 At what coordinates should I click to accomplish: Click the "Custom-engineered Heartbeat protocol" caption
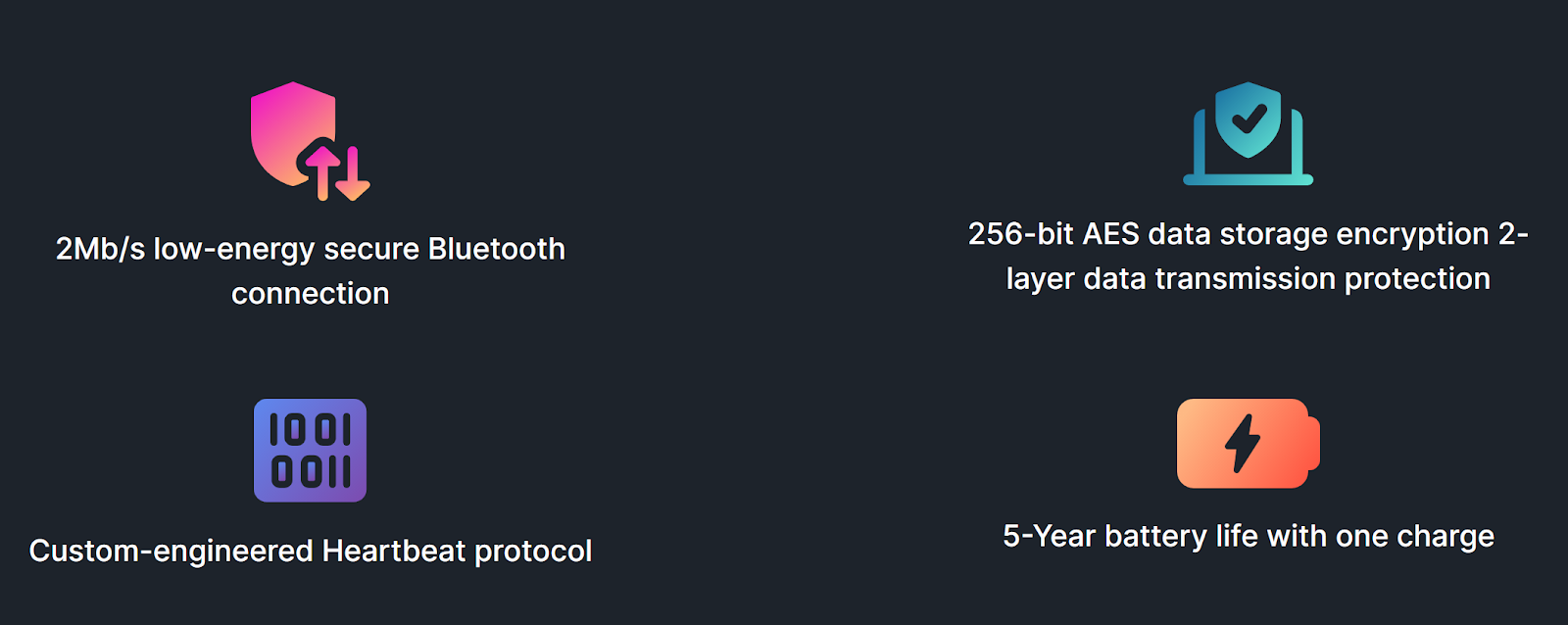311,551
